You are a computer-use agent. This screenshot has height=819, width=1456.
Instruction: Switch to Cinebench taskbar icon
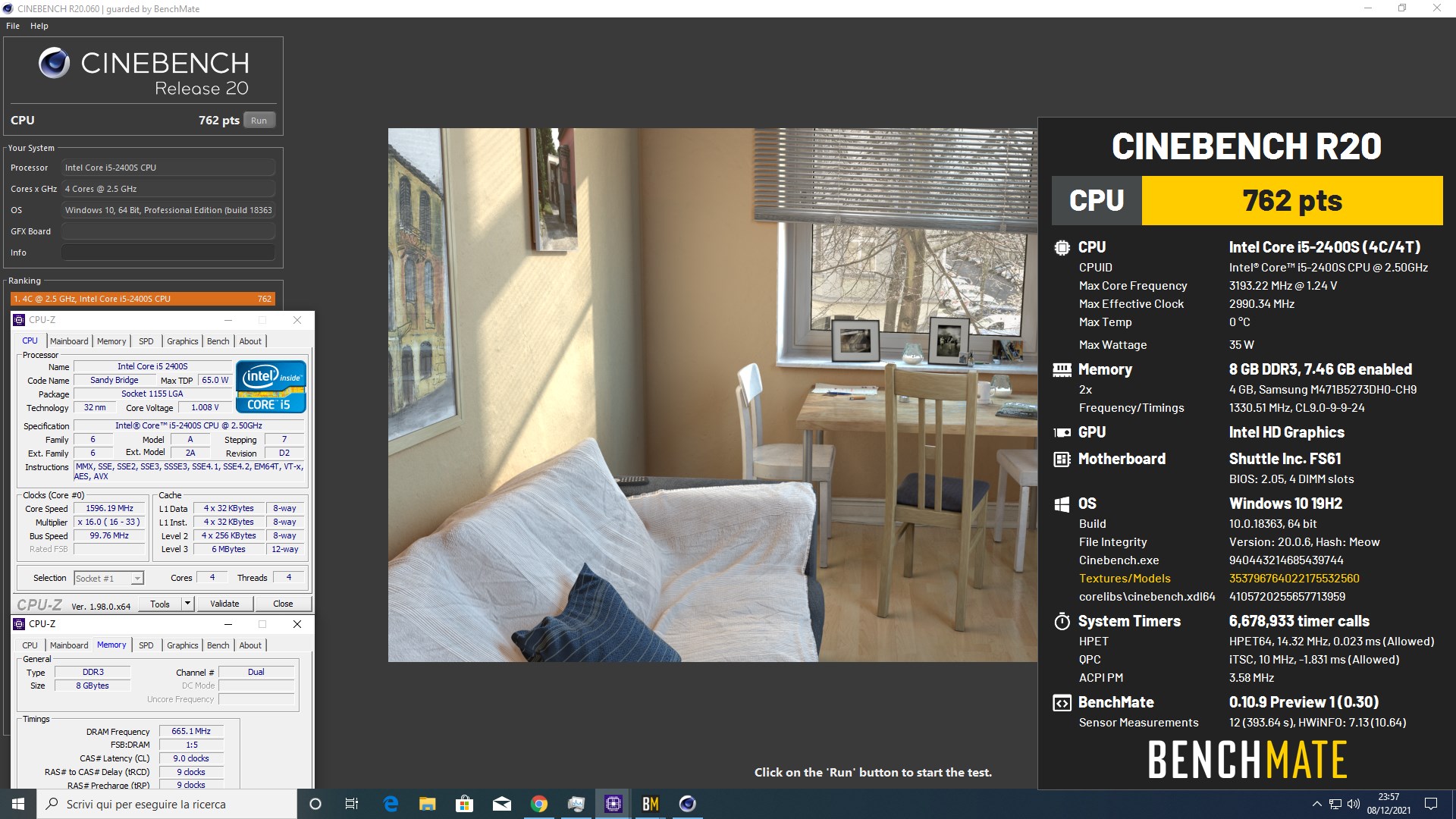pos(687,804)
